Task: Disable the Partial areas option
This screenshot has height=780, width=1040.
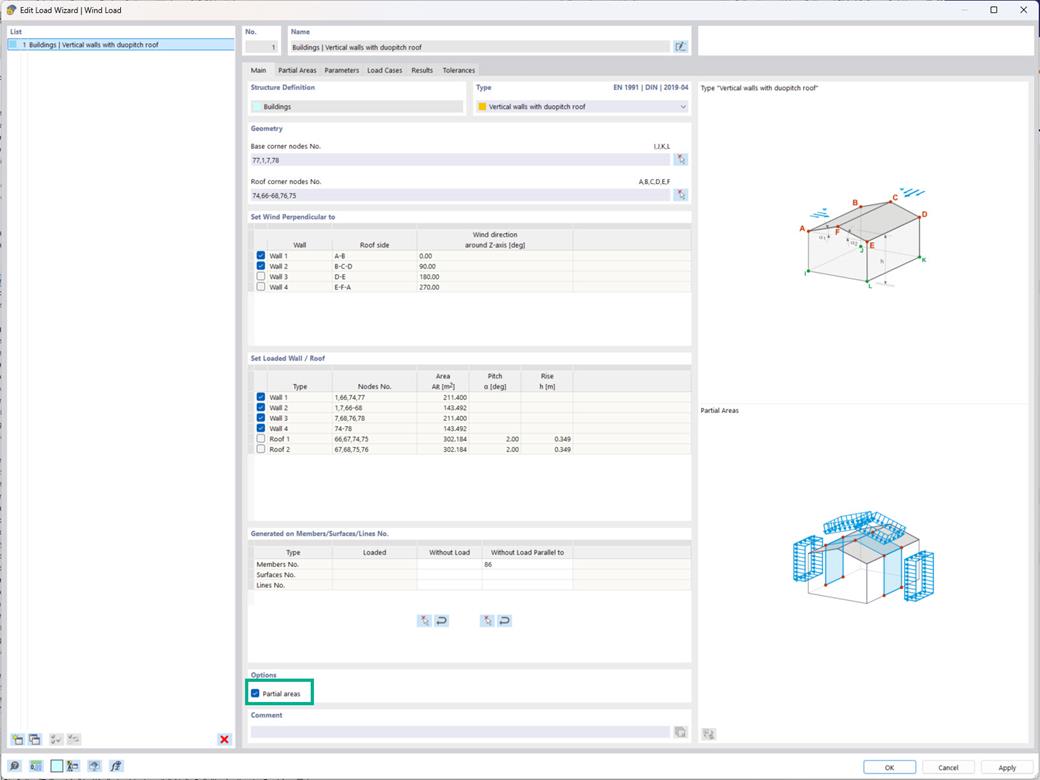Action: (x=254, y=692)
